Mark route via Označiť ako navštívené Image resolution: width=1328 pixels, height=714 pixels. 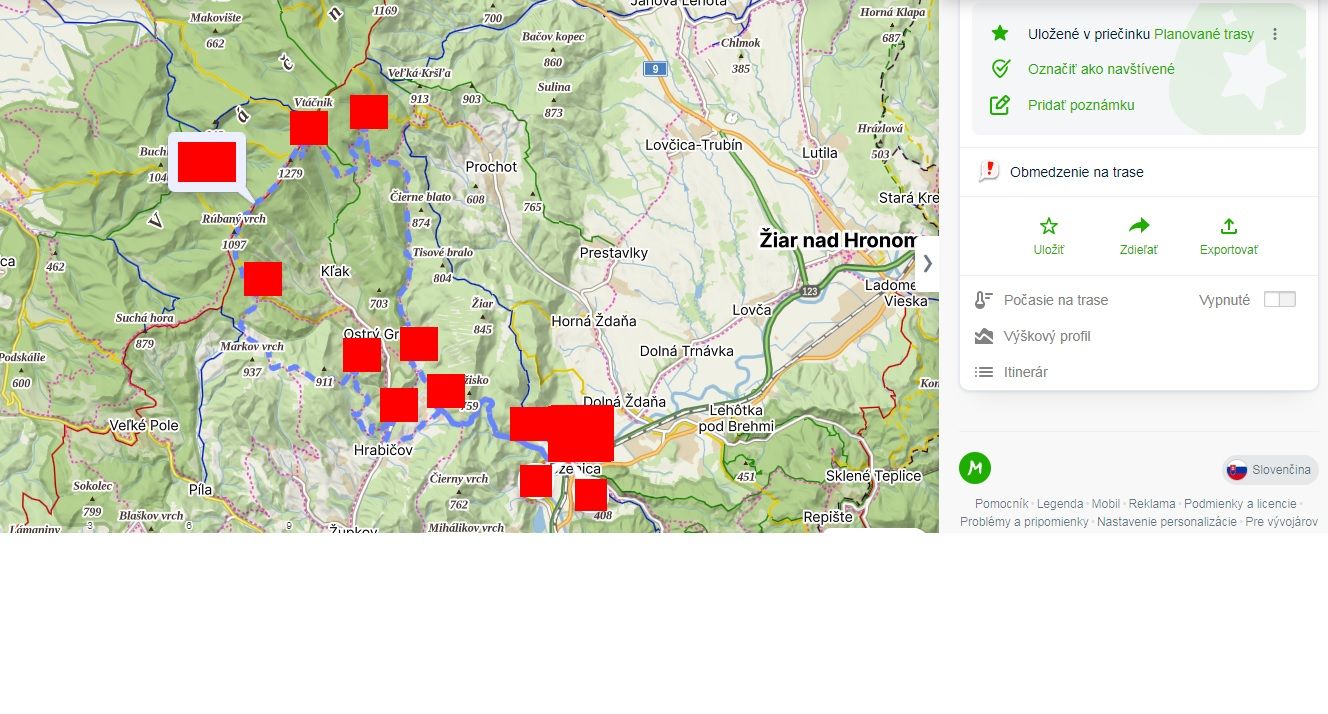pyautogui.click(x=1101, y=69)
